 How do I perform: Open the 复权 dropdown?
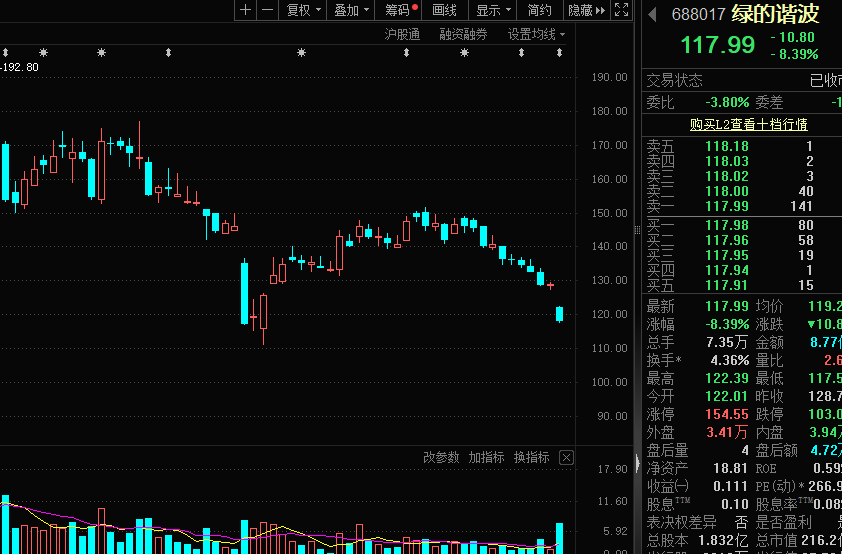click(x=303, y=10)
